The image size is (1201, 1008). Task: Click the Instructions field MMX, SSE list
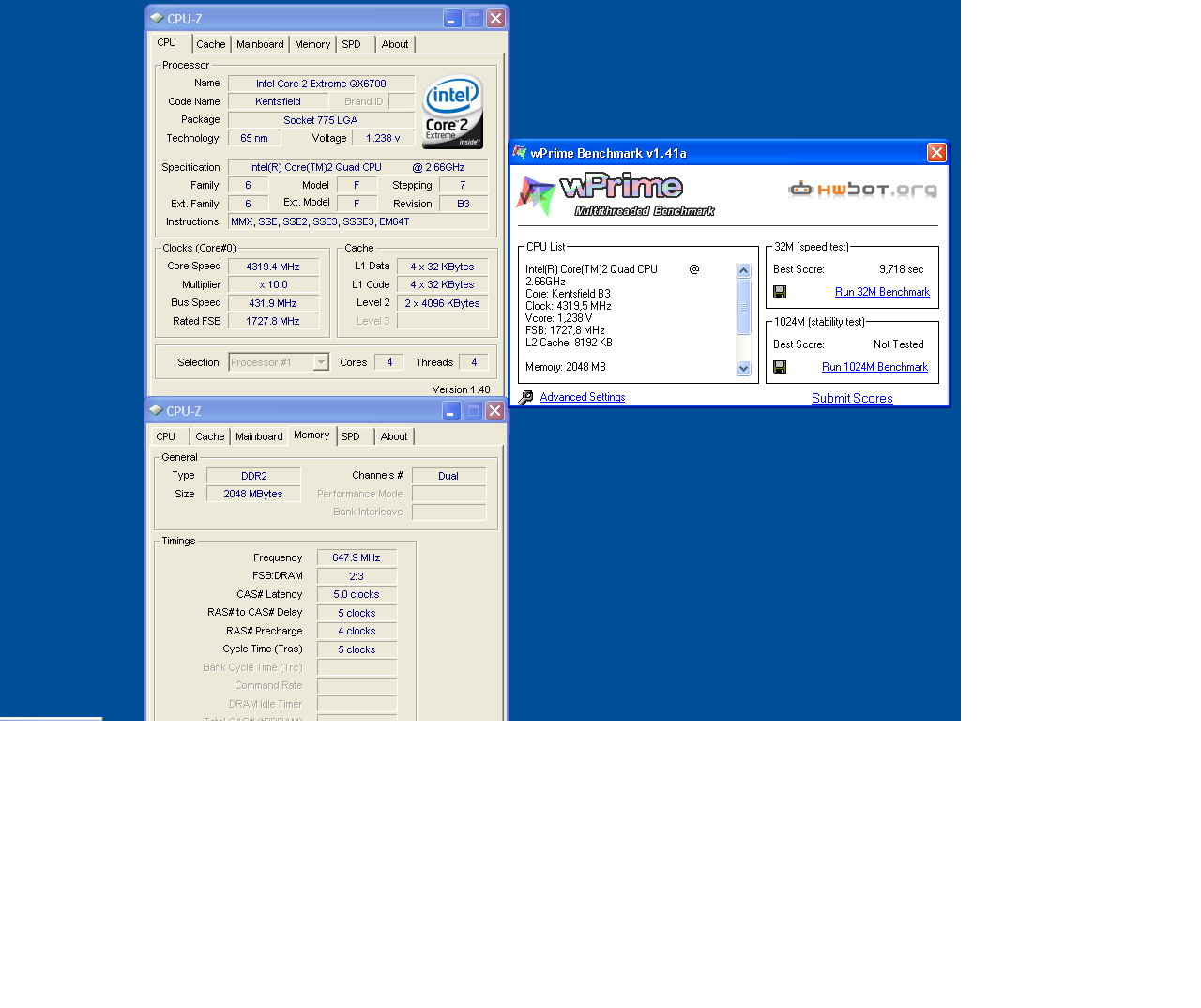358,221
